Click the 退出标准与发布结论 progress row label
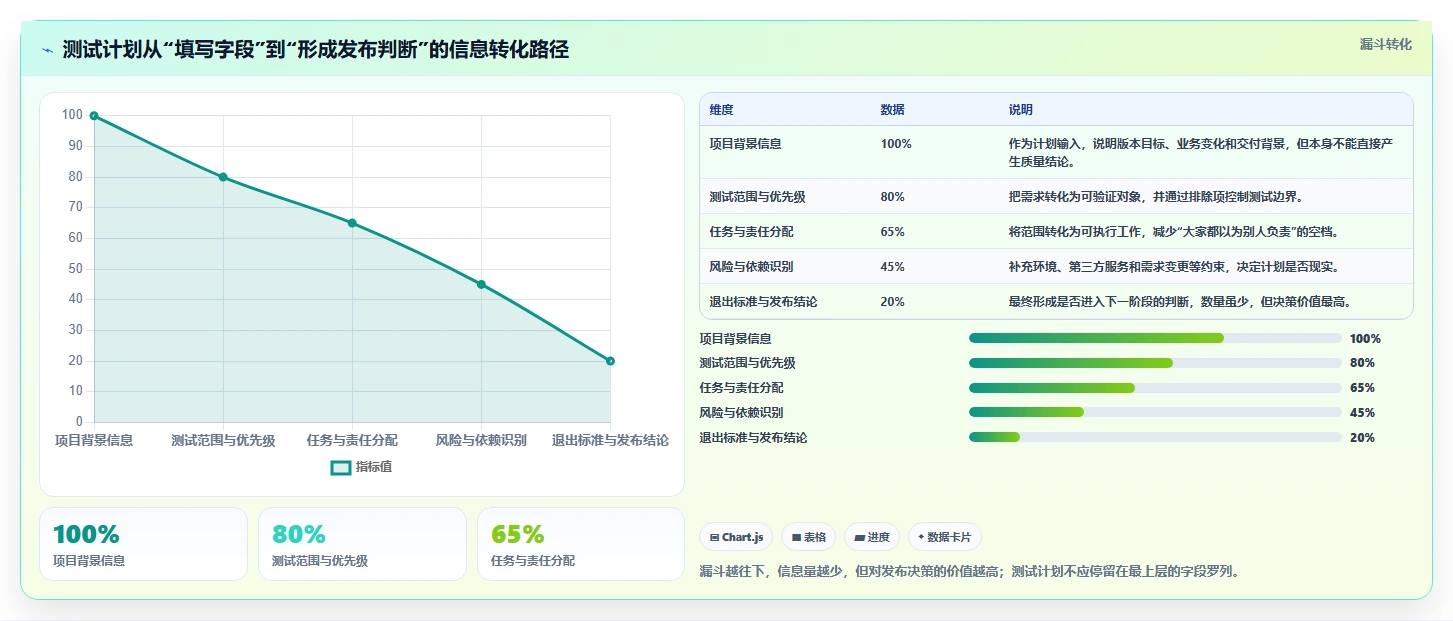Image resolution: width=1453 pixels, height=621 pixels. coord(753,438)
